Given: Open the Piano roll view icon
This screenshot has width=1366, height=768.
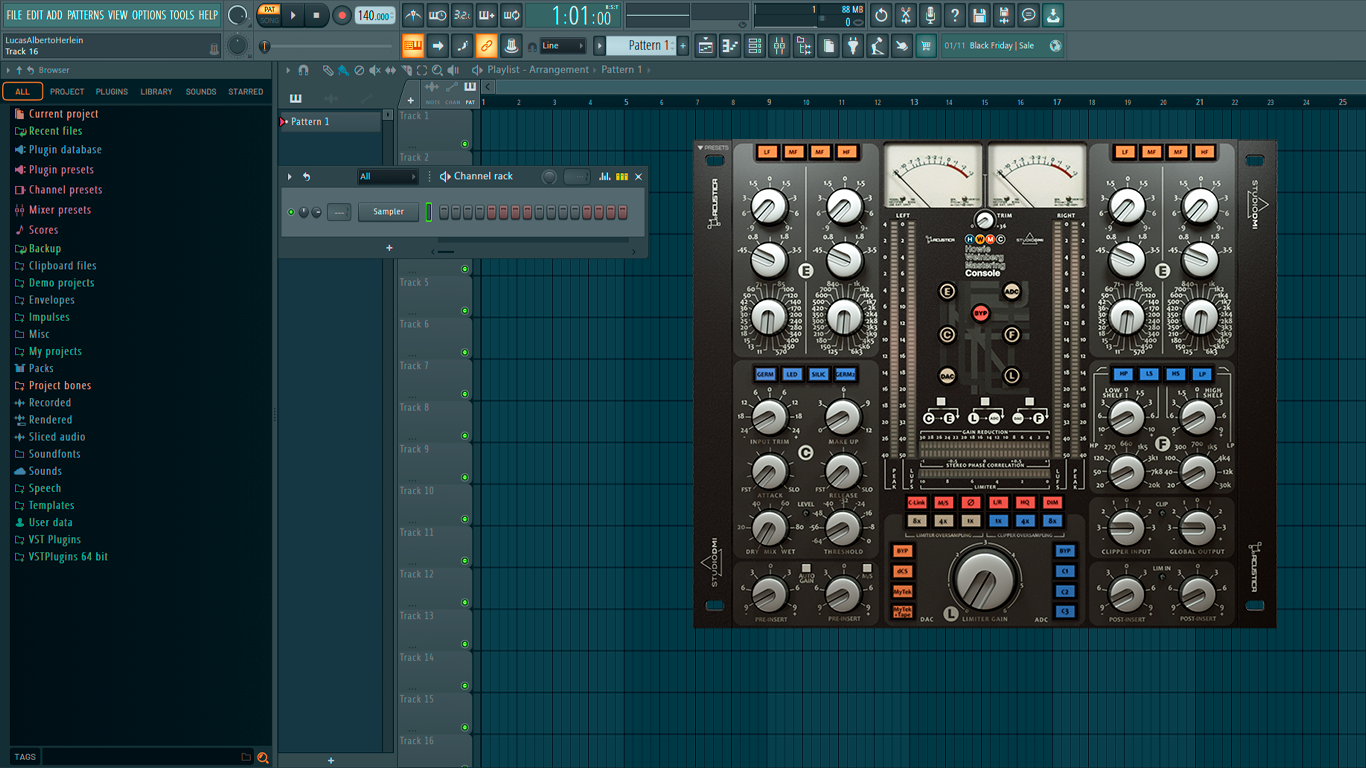Looking at the screenshot, I should coord(730,45).
